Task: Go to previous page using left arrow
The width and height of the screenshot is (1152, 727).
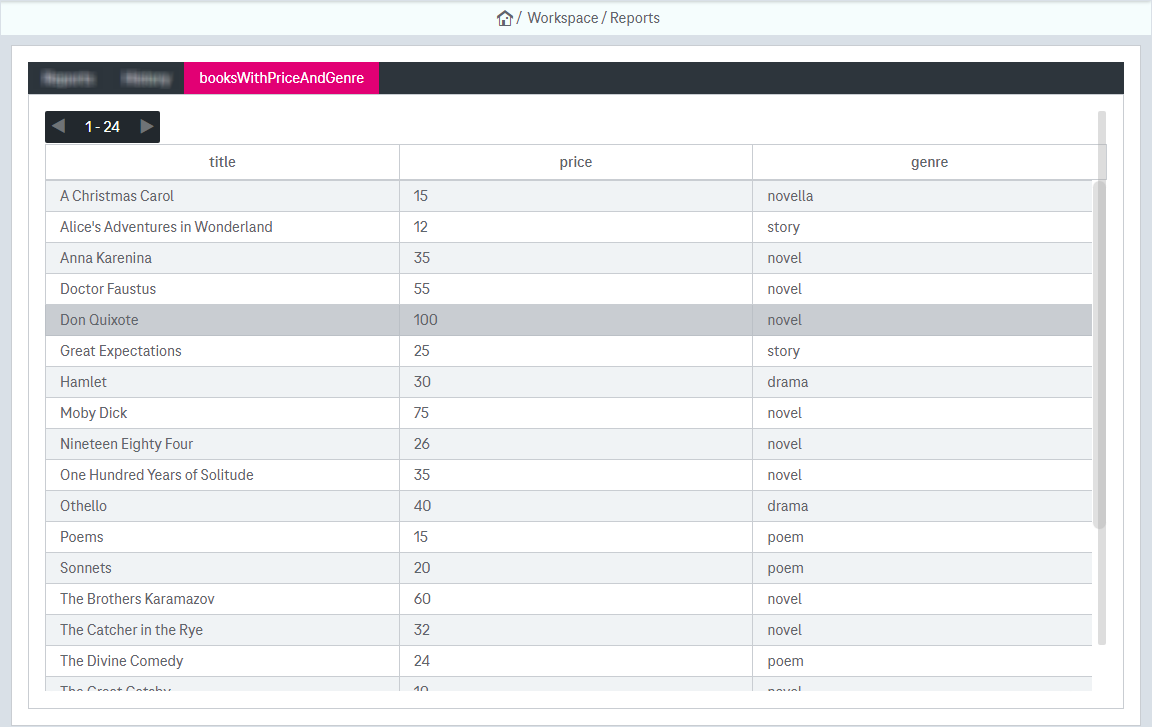Action: point(59,126)
